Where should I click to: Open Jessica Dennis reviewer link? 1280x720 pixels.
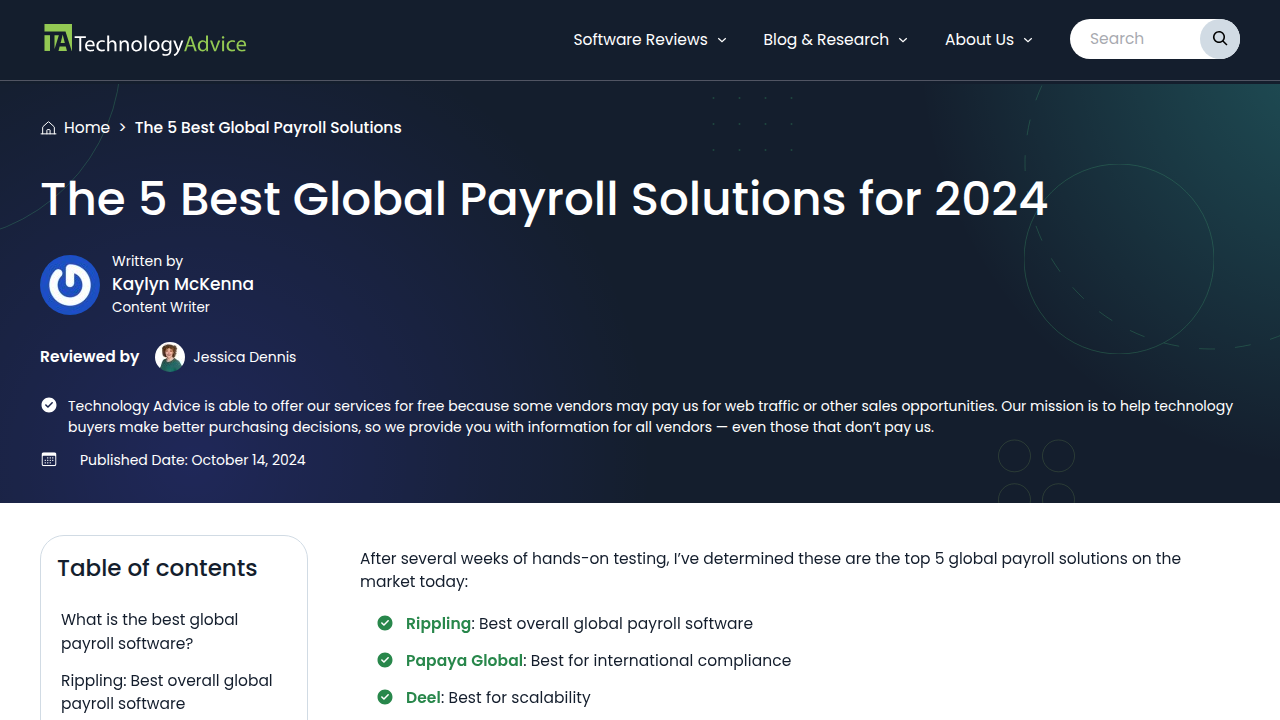244,357
